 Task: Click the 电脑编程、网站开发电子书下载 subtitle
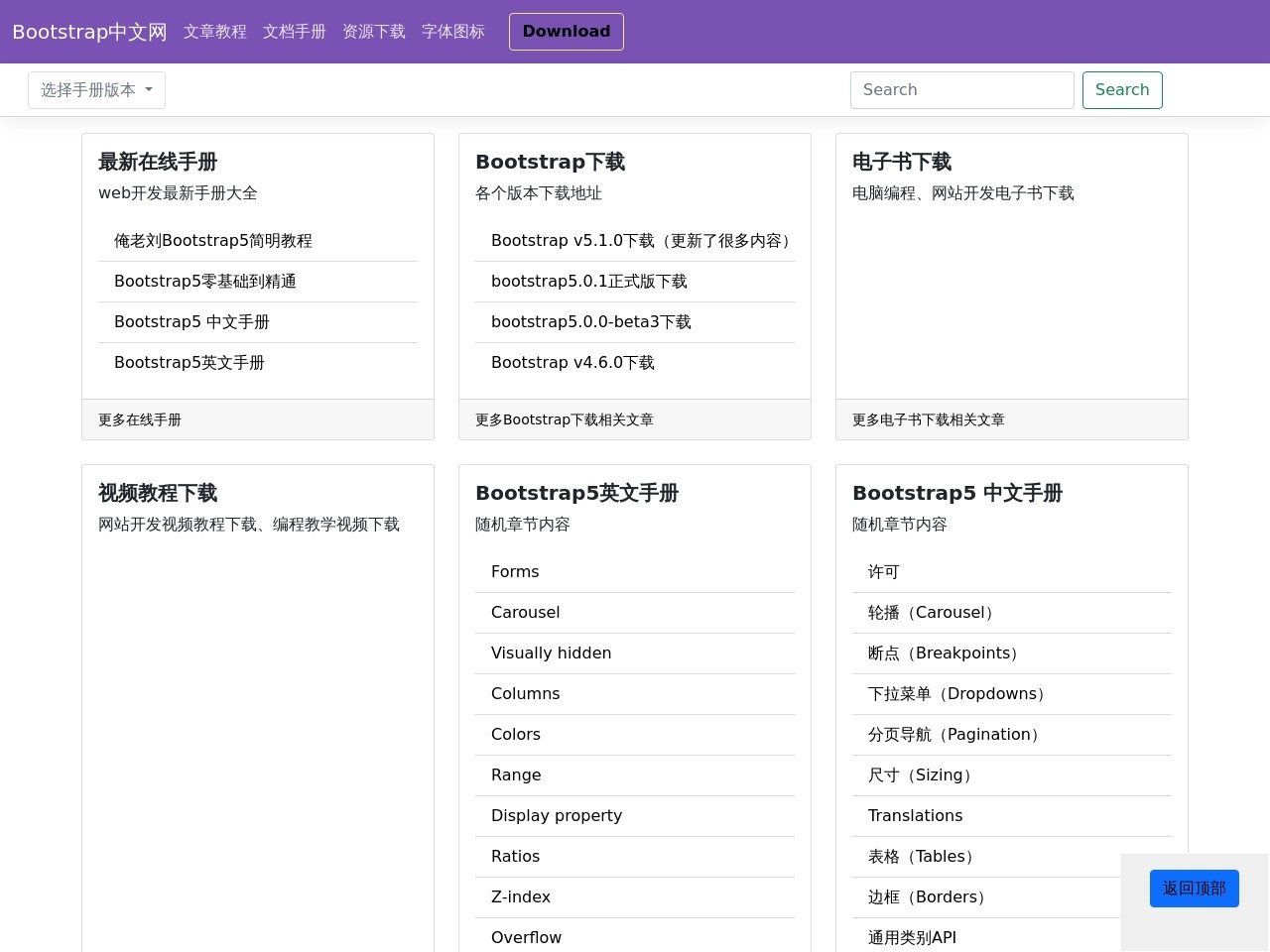coord(963,193)
